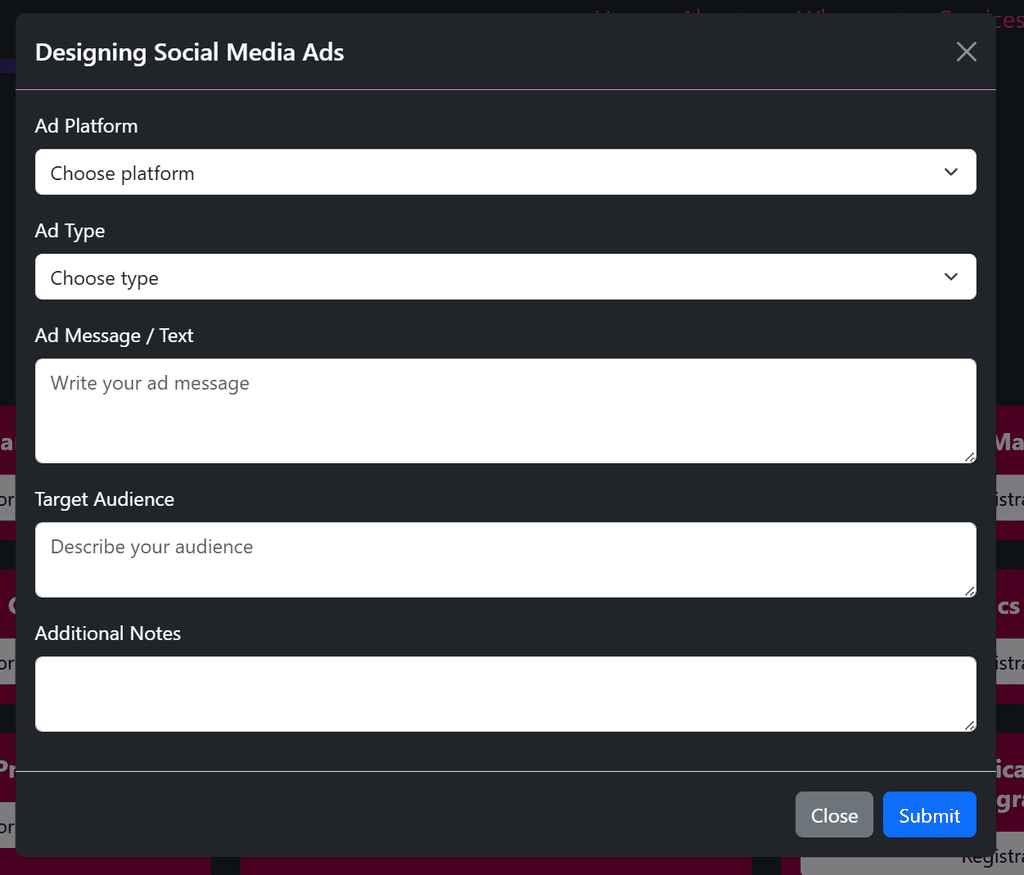Click the Additional Notes textarea resize handle
Viewport: 1024px width, 875px height.
(x=970, y=725)
